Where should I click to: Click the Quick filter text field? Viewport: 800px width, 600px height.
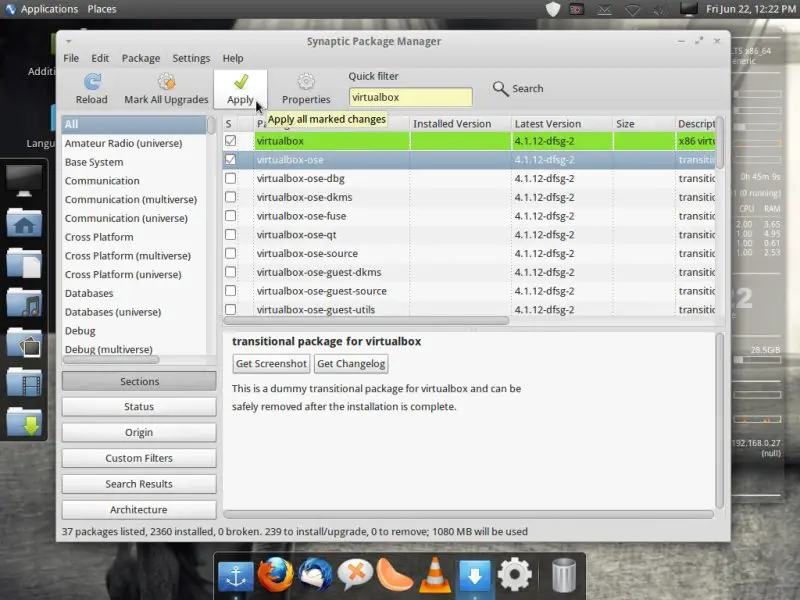pyautogui.click(x=410, y=98)
